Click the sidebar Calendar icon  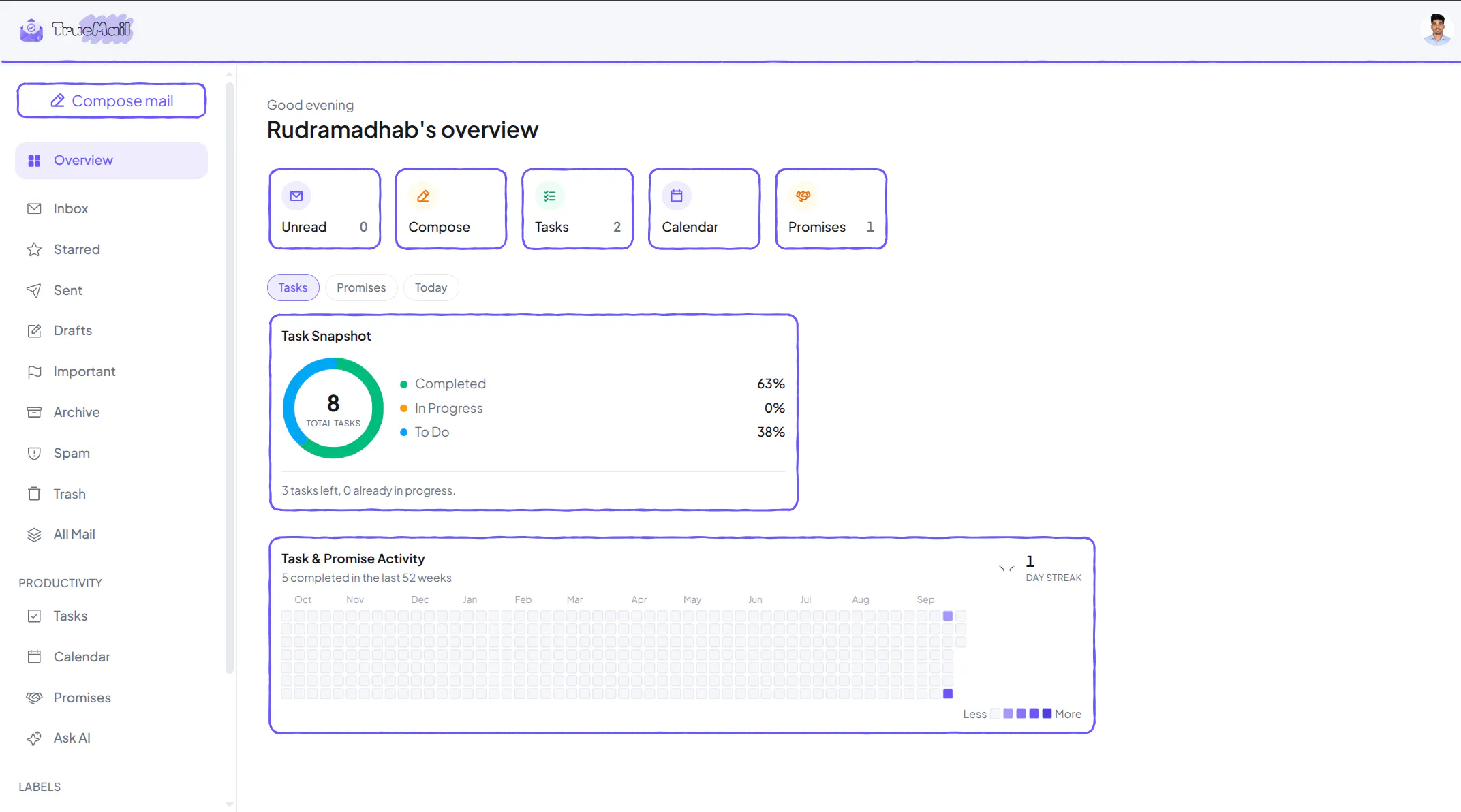34,657
